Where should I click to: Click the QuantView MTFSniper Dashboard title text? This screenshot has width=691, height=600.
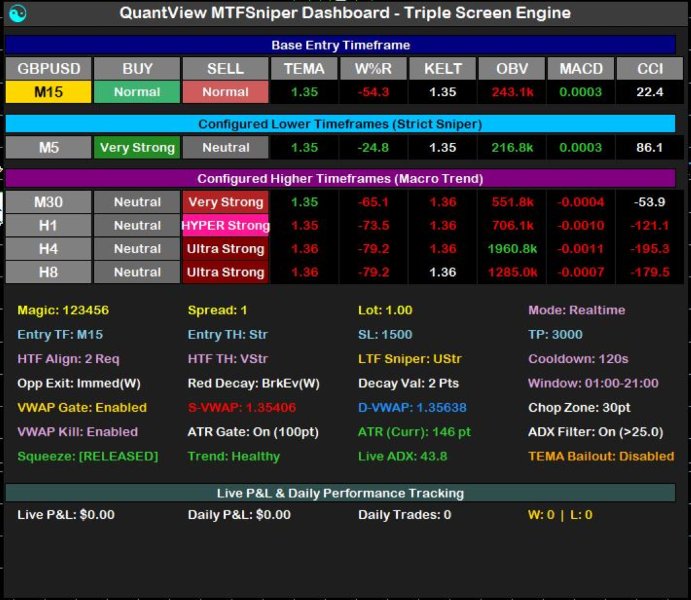tap(345, 13)
